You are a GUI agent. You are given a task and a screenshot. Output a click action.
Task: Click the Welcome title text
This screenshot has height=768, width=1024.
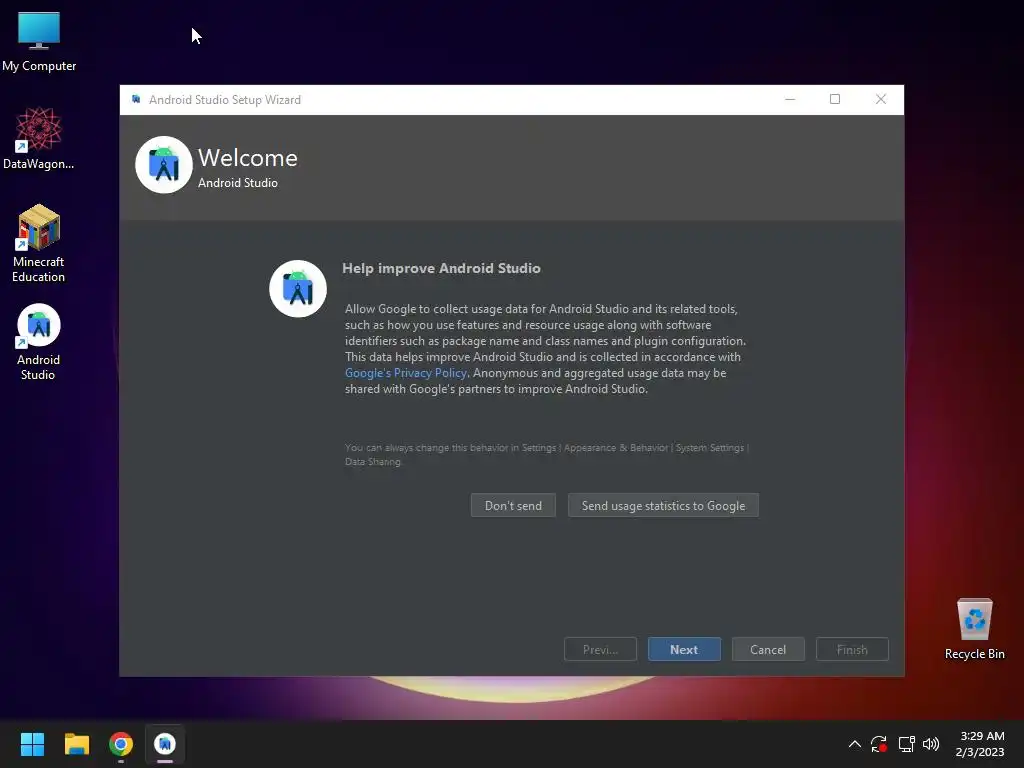[248, 158]
